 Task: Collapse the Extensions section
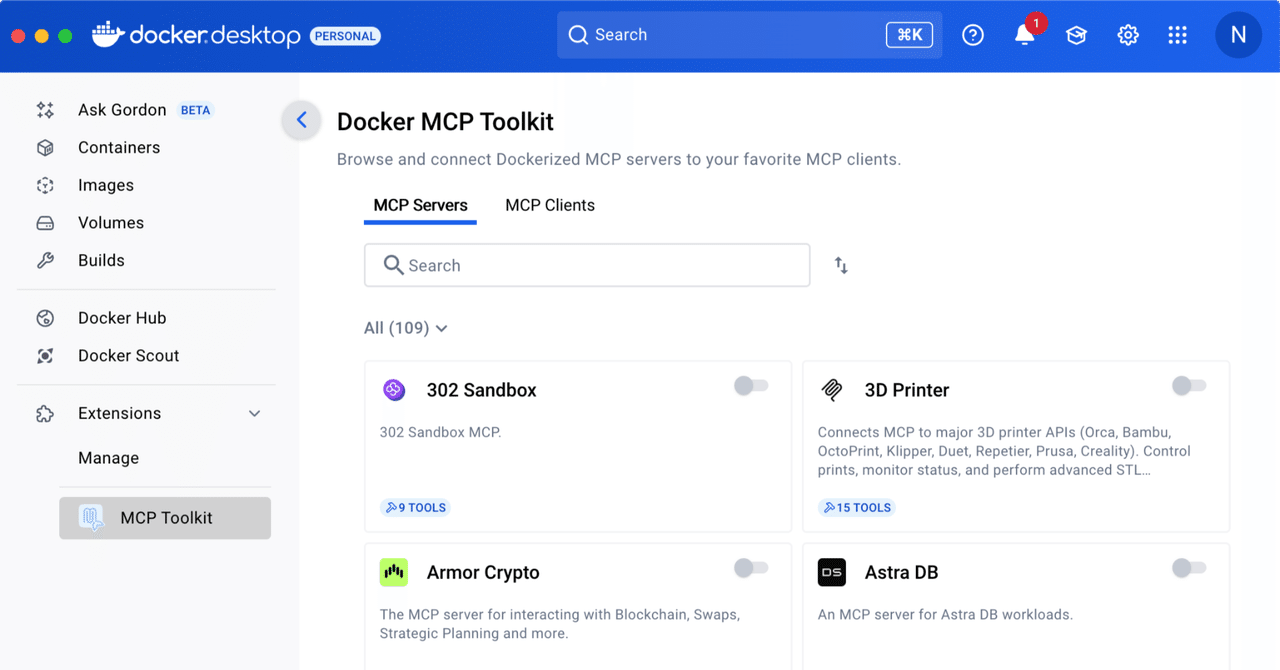click(x=254, y=413)
